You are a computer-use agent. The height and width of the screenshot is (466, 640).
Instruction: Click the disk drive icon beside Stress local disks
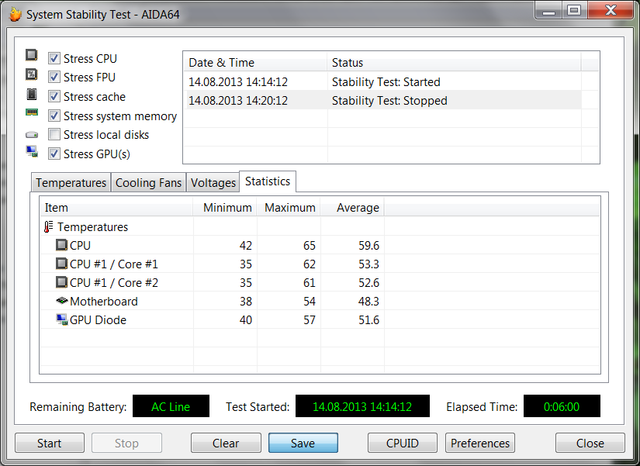[32, 134]
